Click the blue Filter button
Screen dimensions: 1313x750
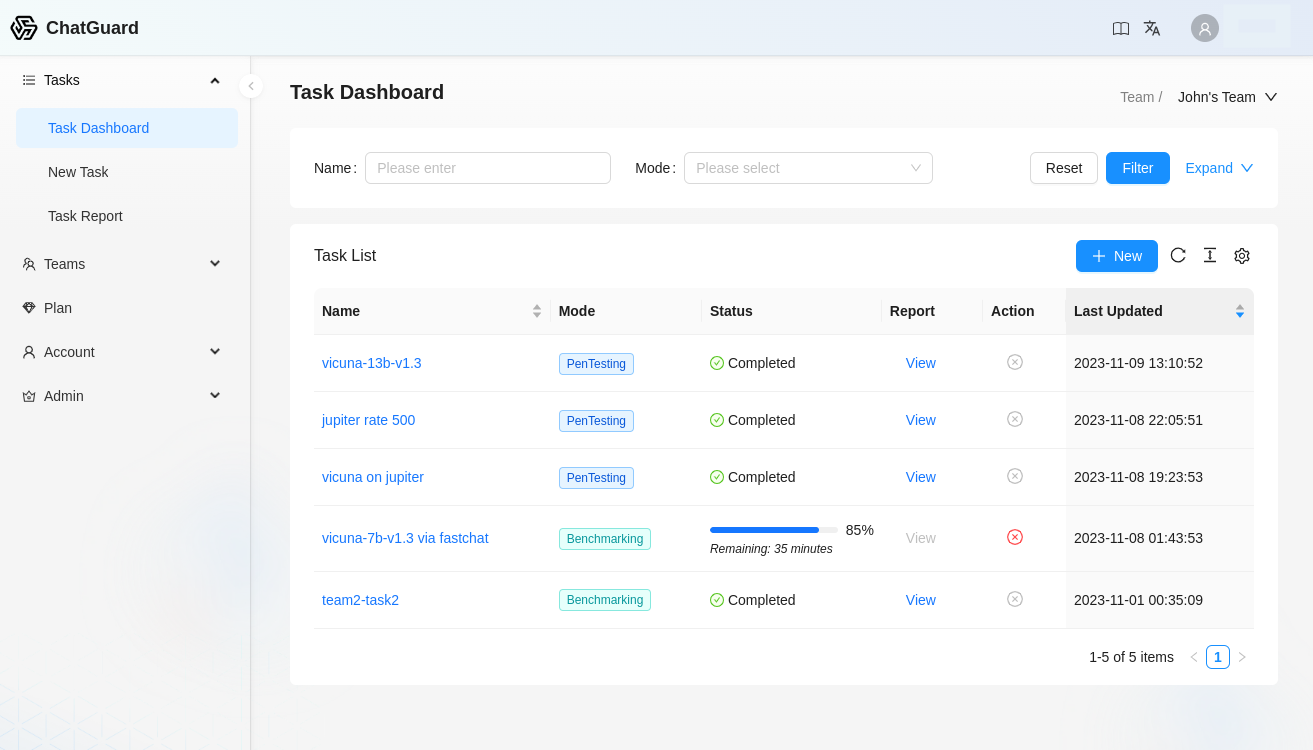tap(1137, 167)
